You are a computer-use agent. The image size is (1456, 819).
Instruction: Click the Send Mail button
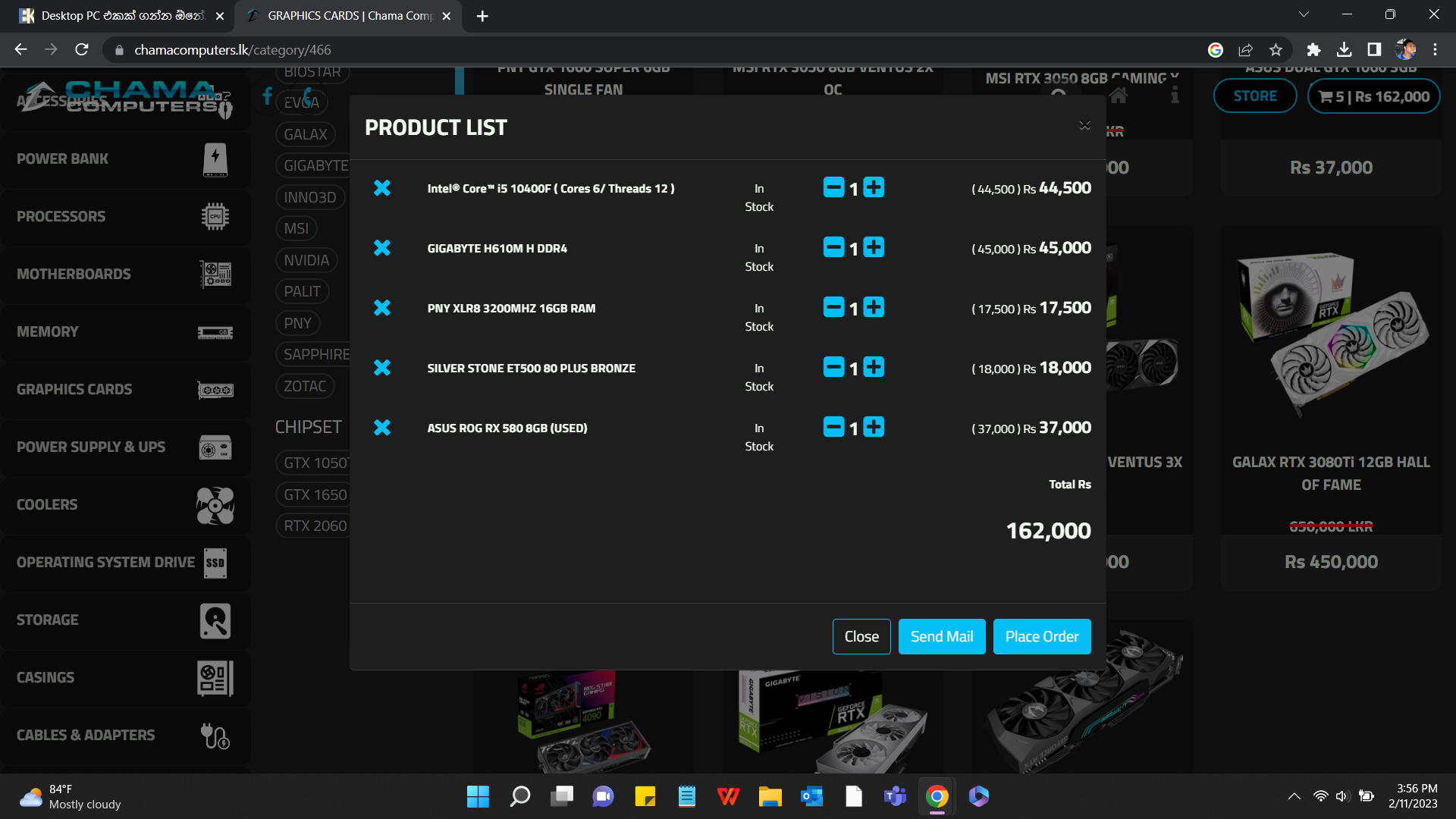pos(942,636)
